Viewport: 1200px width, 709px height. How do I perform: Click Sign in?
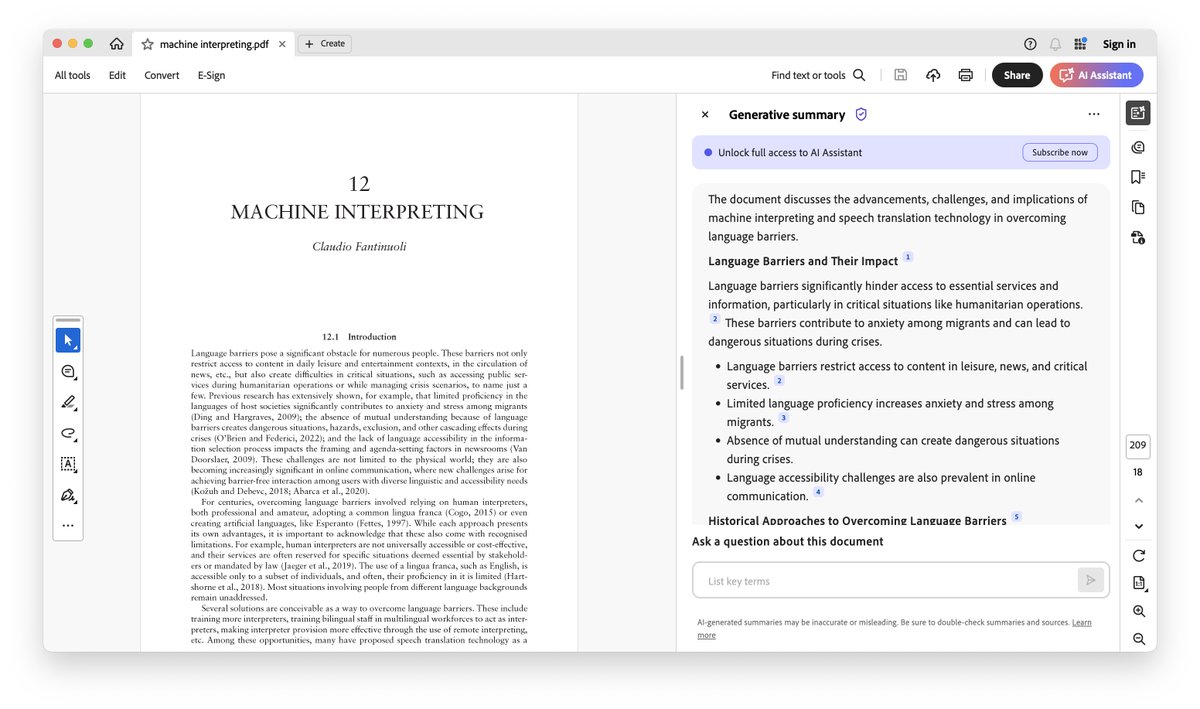(x=1119, y=44)
